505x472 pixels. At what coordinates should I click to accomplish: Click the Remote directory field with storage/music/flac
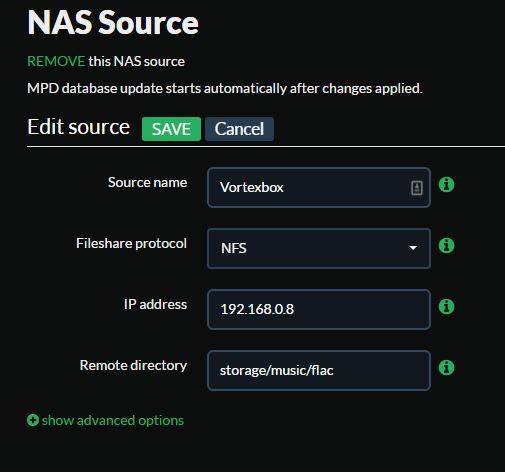tap(319, 370)
